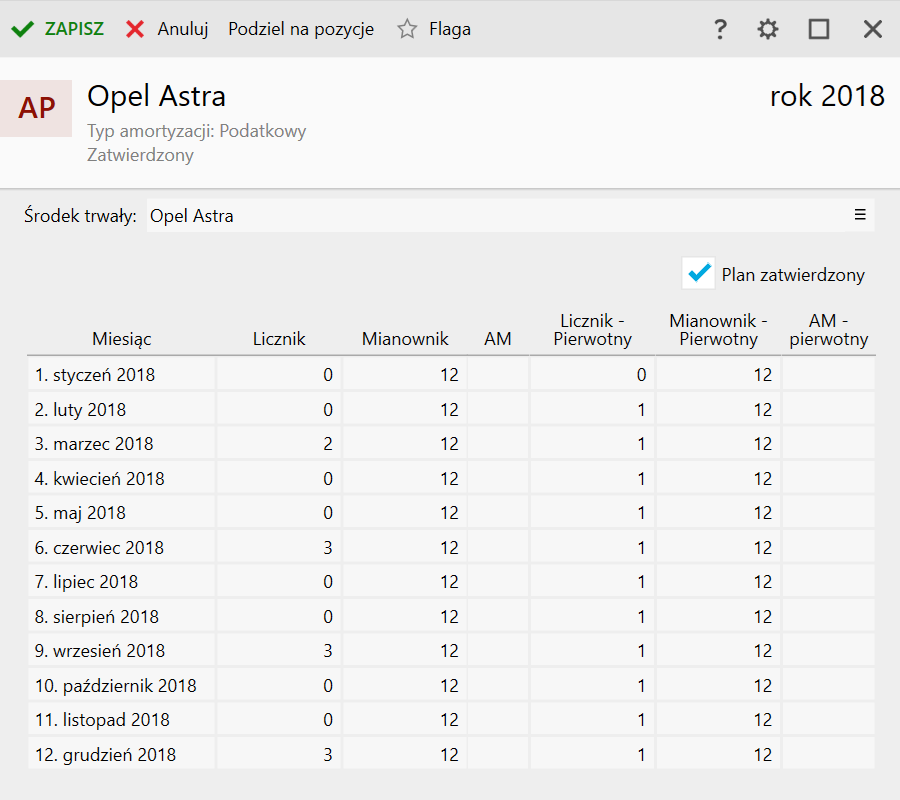
Task: Click the green ZAPISZ checkmark icon
Action: point(22,29)
